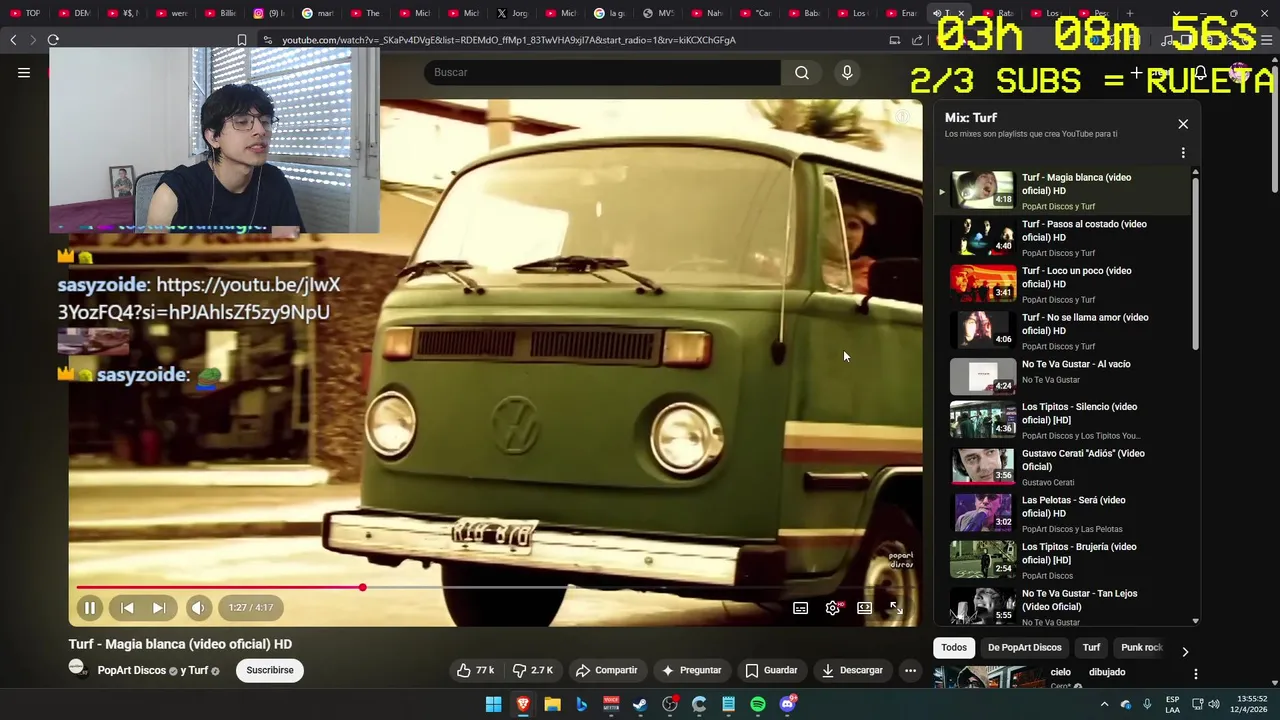Open the video settings gear
The image size is (1280, 720).
point(833,608)
